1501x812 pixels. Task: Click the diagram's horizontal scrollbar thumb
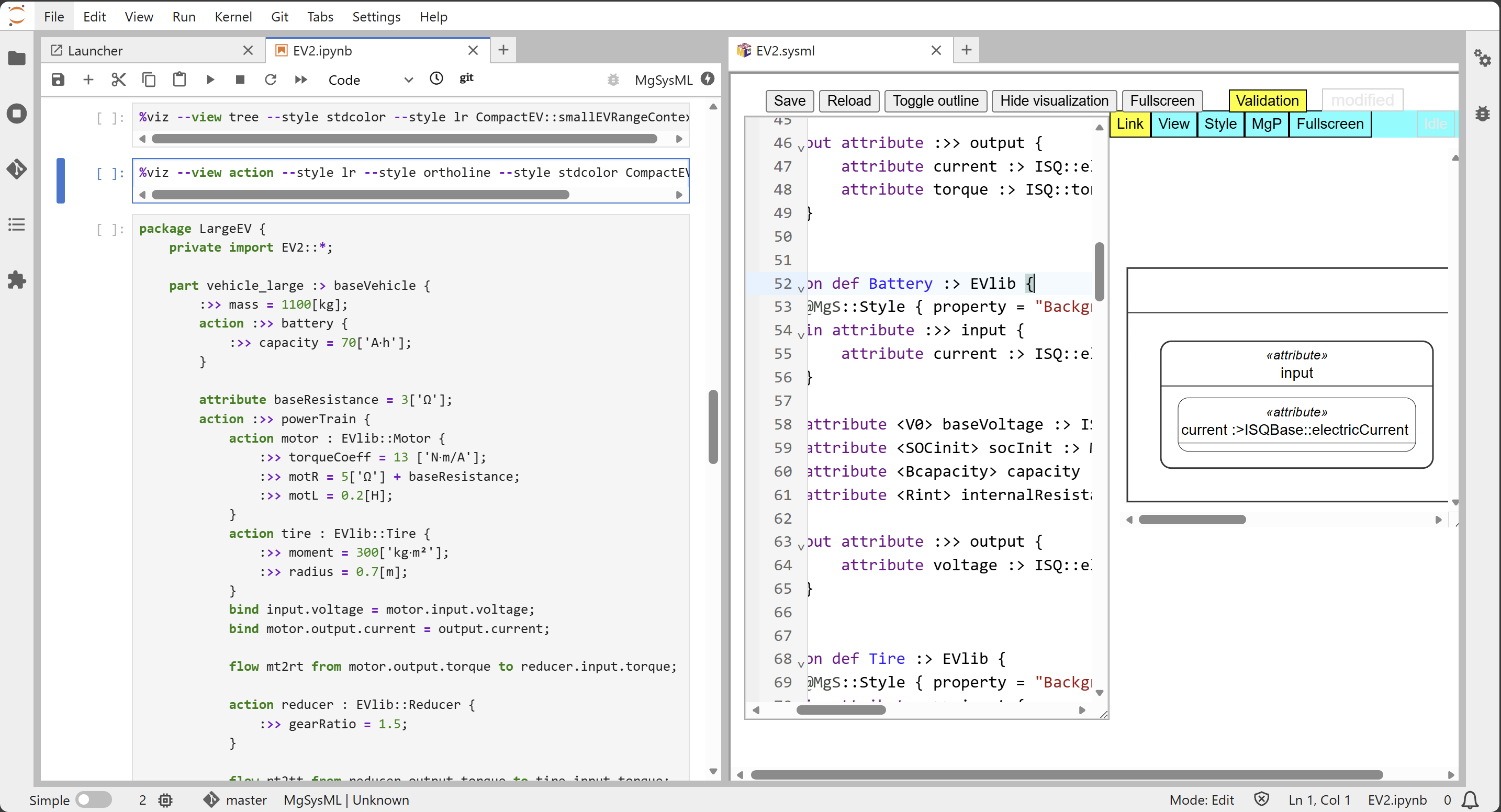click(x=1192, y=519)
